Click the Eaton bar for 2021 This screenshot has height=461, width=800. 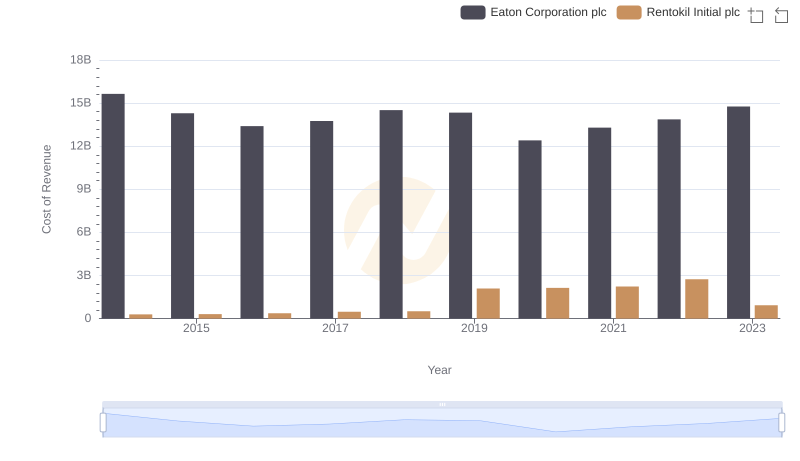coord(599,223)
